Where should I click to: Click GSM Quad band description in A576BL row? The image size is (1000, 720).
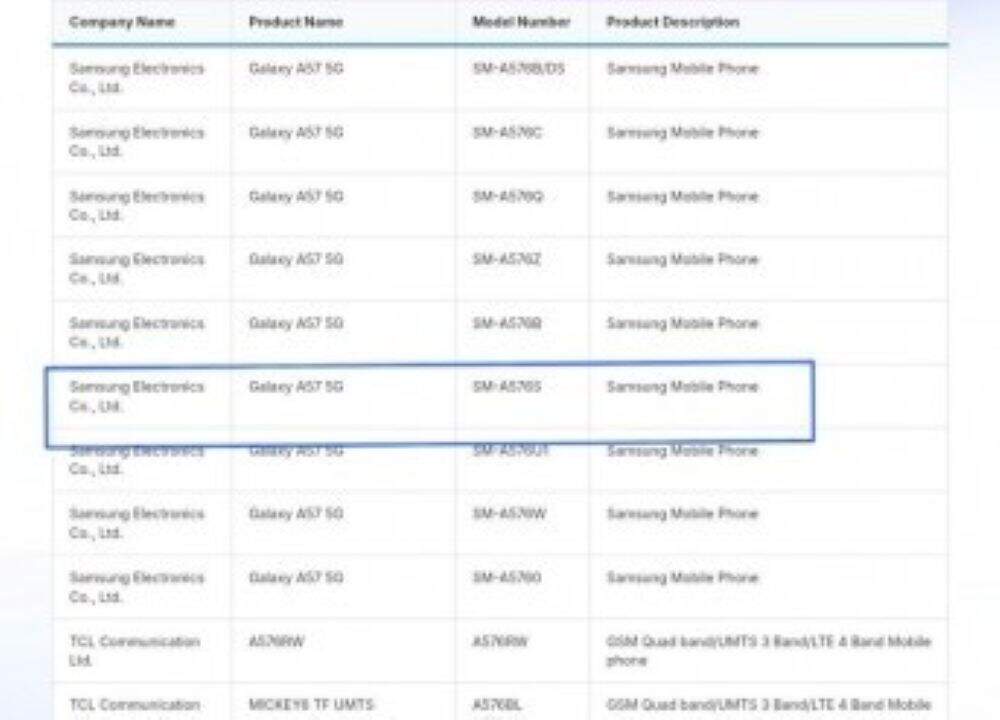768,705
